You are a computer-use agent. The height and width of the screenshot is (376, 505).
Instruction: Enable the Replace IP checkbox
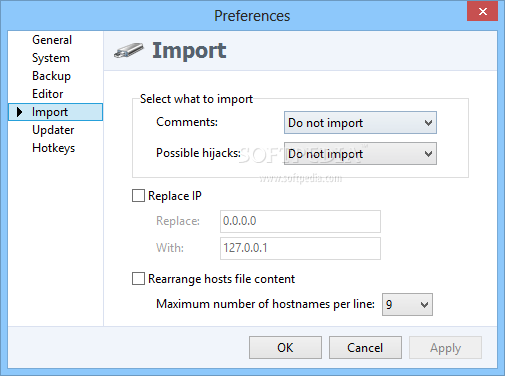point(138,196)
